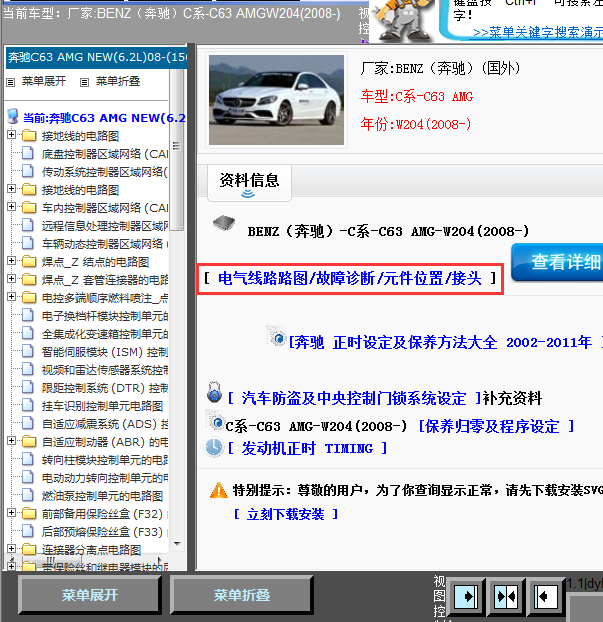This screenshot has height=622, width=603.
Task: Open 转向柱模块控制单元 document icon
Action: (x=28, y=459)
